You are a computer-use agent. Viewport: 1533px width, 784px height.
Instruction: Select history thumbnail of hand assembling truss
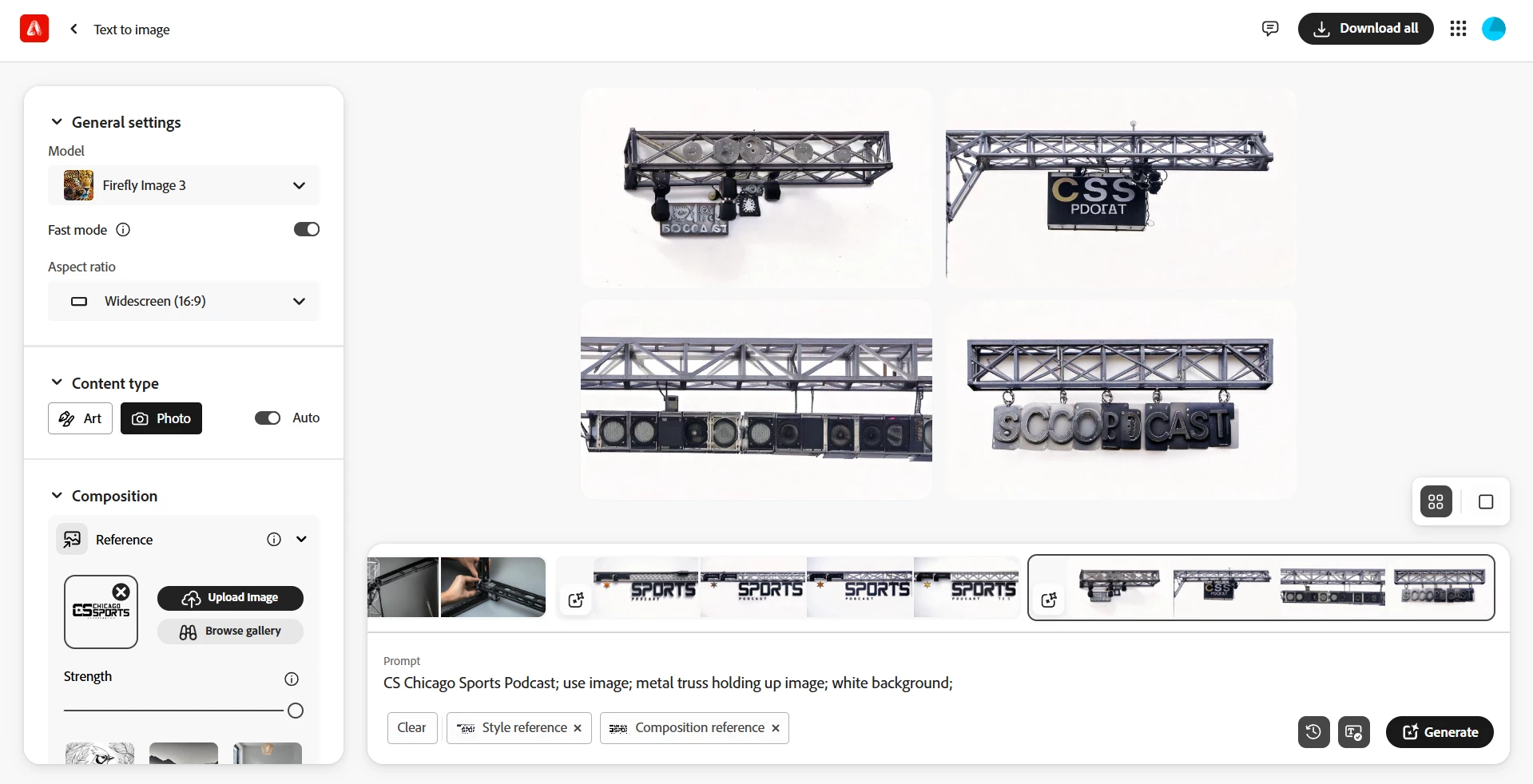tap(493, 587)
